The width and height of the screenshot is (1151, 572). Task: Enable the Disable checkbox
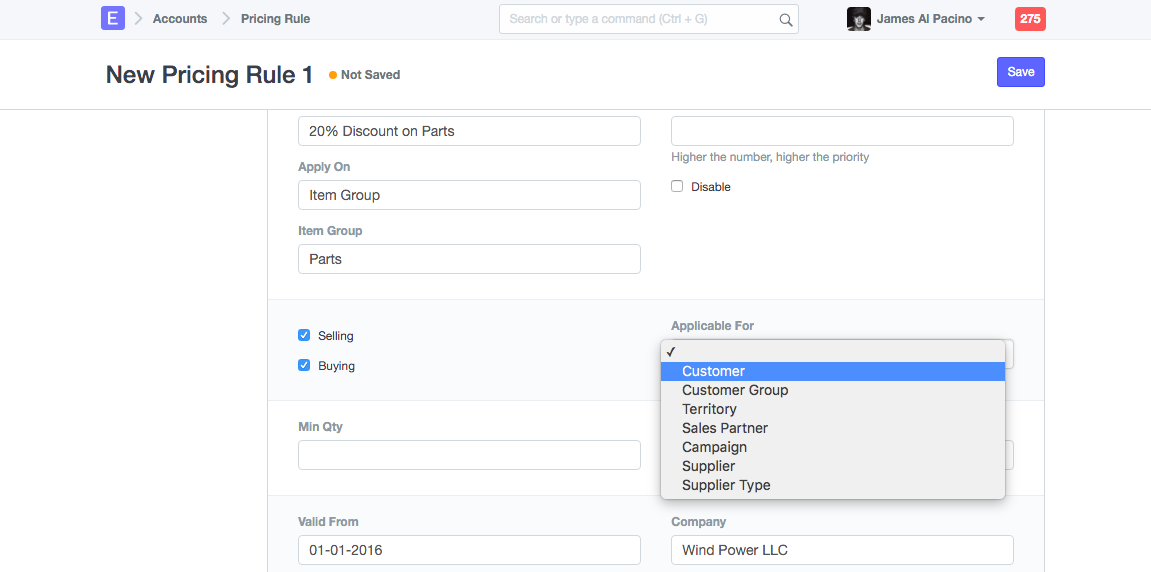[677, 187]
